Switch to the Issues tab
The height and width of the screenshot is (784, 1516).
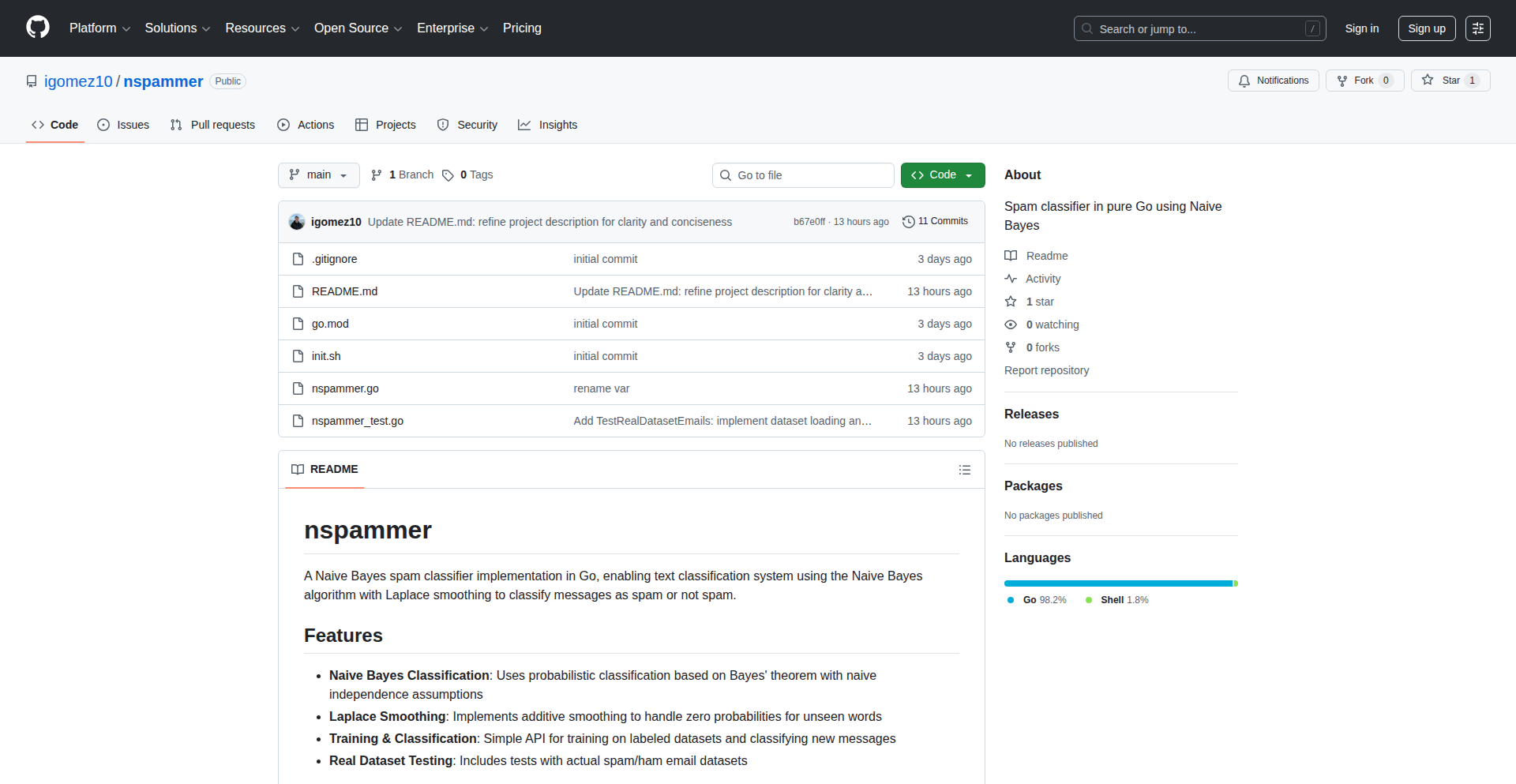[123, 125]
